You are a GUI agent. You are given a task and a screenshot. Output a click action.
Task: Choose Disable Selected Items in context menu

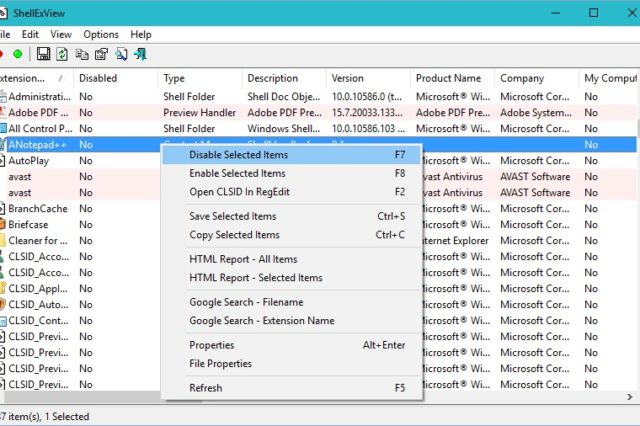(239, 155)
